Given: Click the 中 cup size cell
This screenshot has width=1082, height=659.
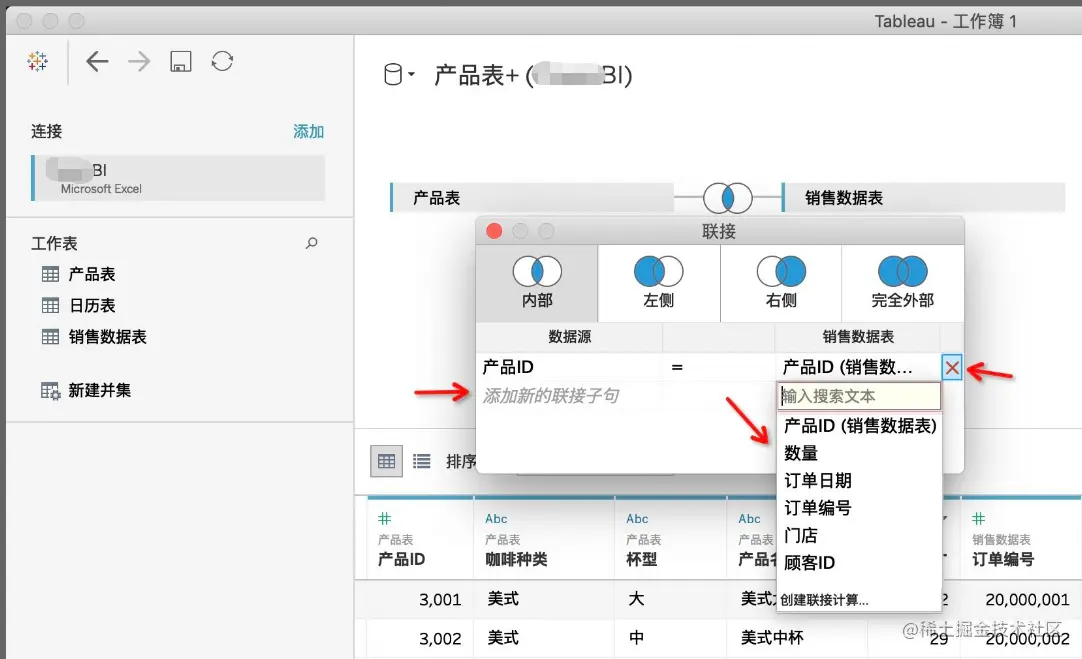Looking at the screenshot, I should pos(637,638).
